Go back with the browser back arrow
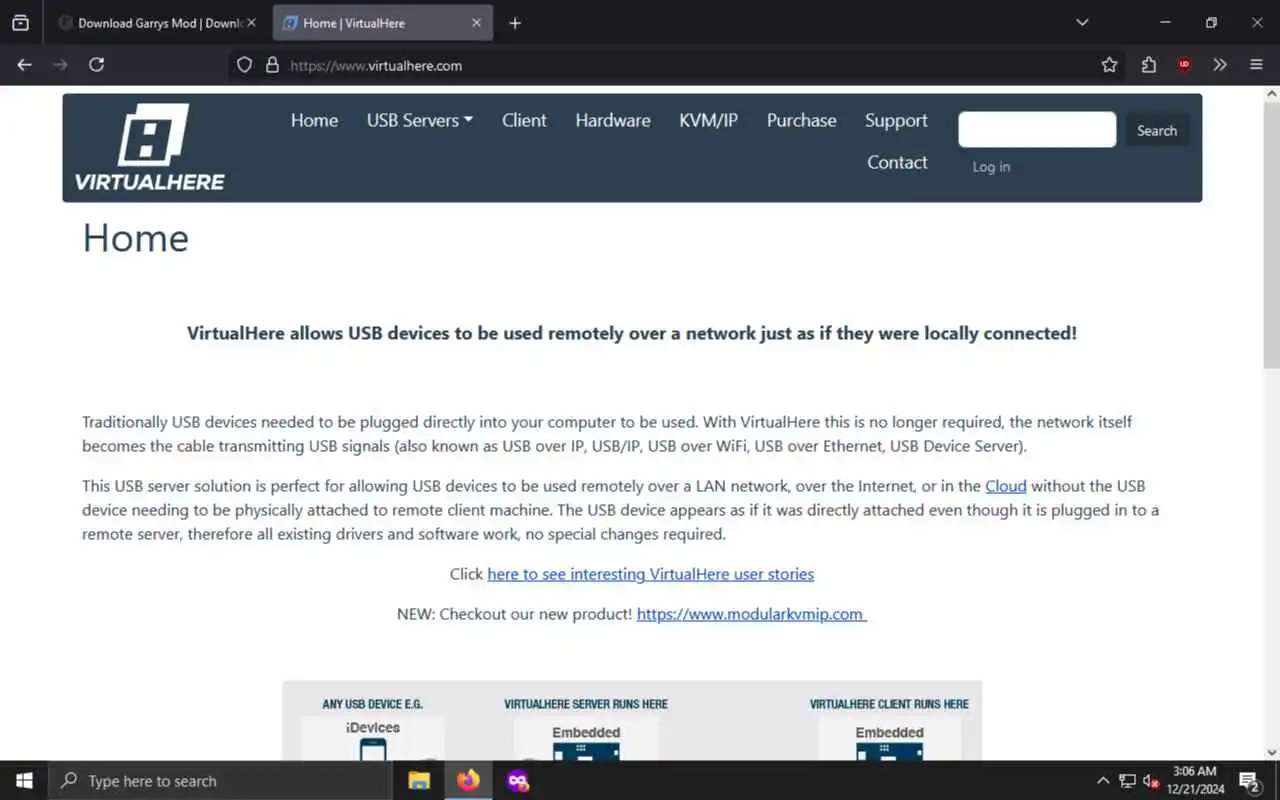1280x800 pixels. [25, 65]
